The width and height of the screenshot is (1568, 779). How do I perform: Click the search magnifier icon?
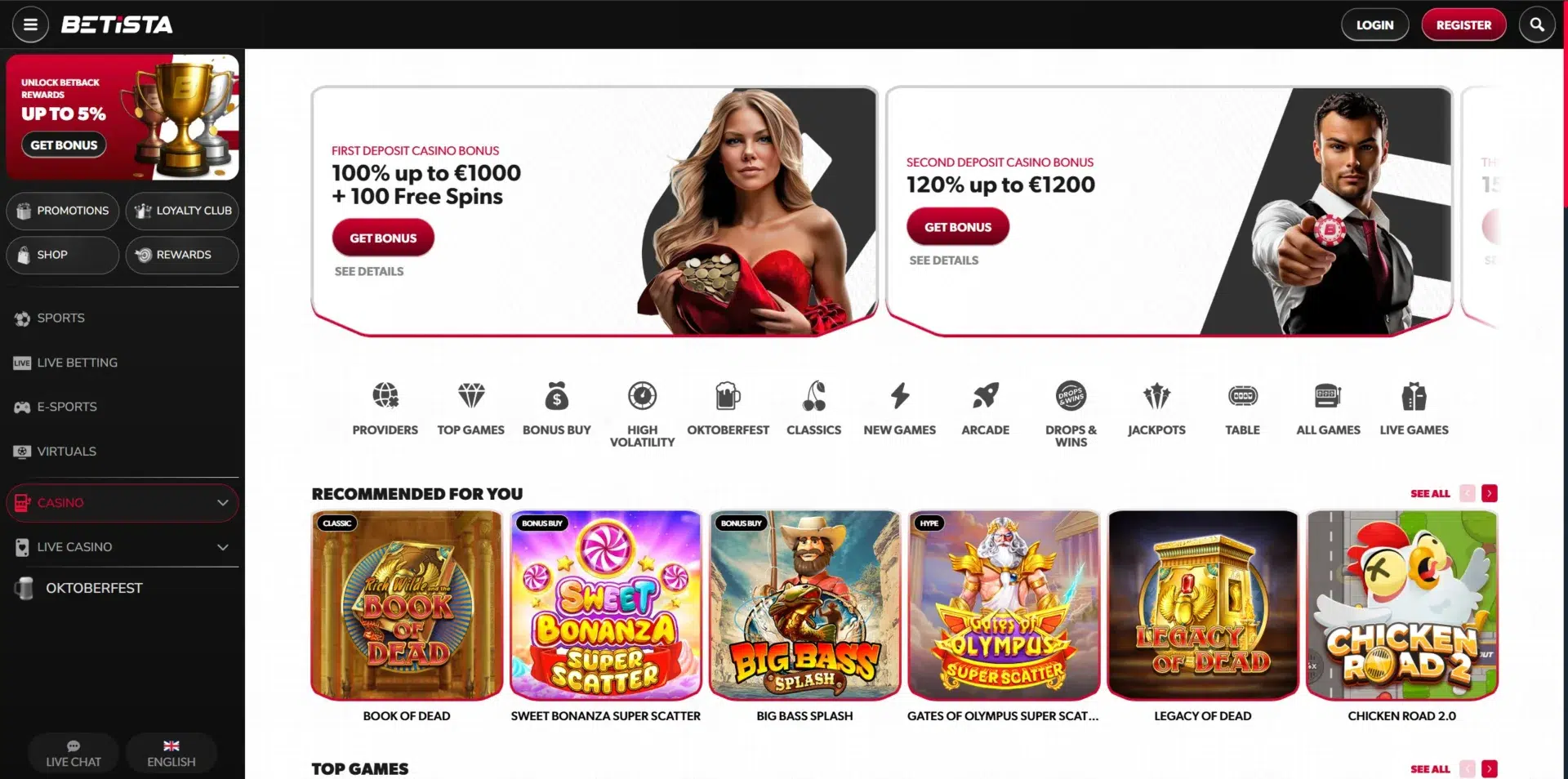[1536, 24]
